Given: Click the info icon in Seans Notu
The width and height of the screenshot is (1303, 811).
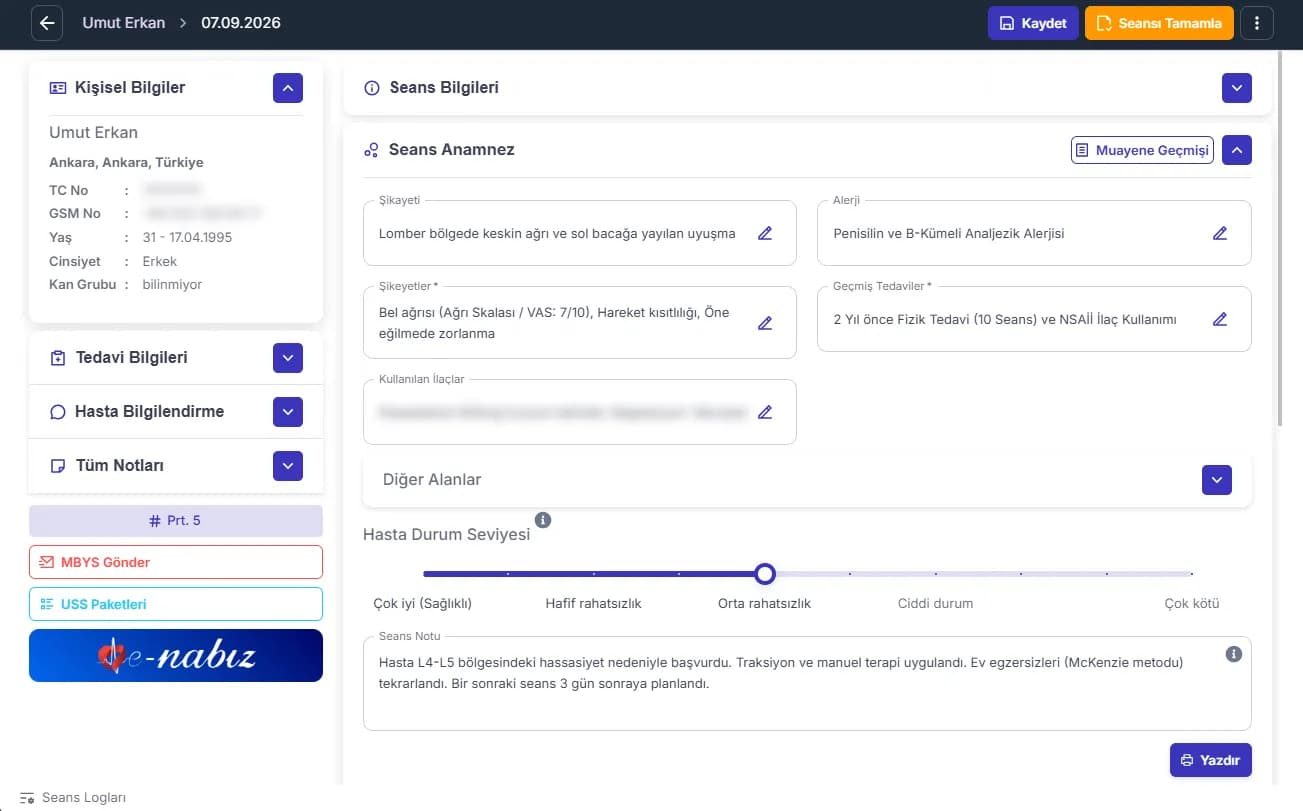Looking at the screenshot, I should pyautogui.click(x=1234, y=654).
